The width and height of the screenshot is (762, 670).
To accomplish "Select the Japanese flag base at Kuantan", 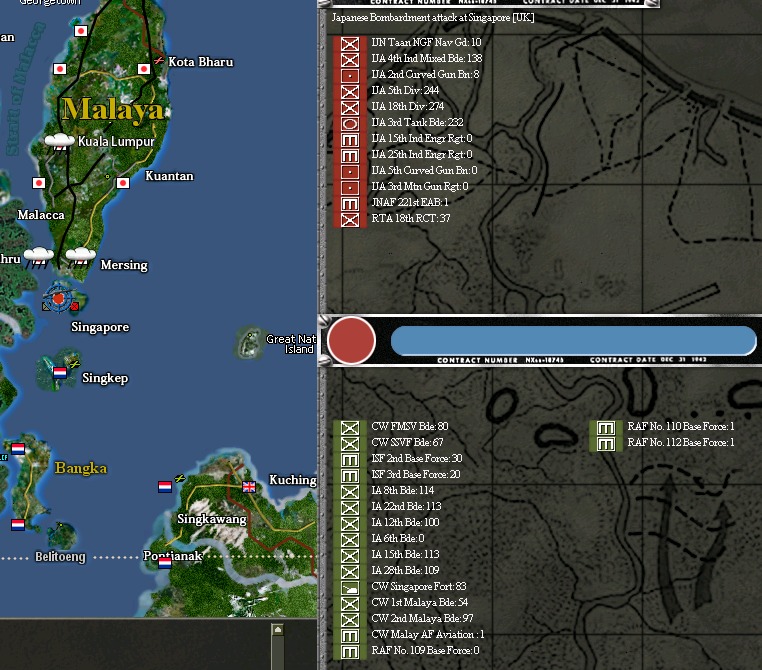I will pos(123,183).
